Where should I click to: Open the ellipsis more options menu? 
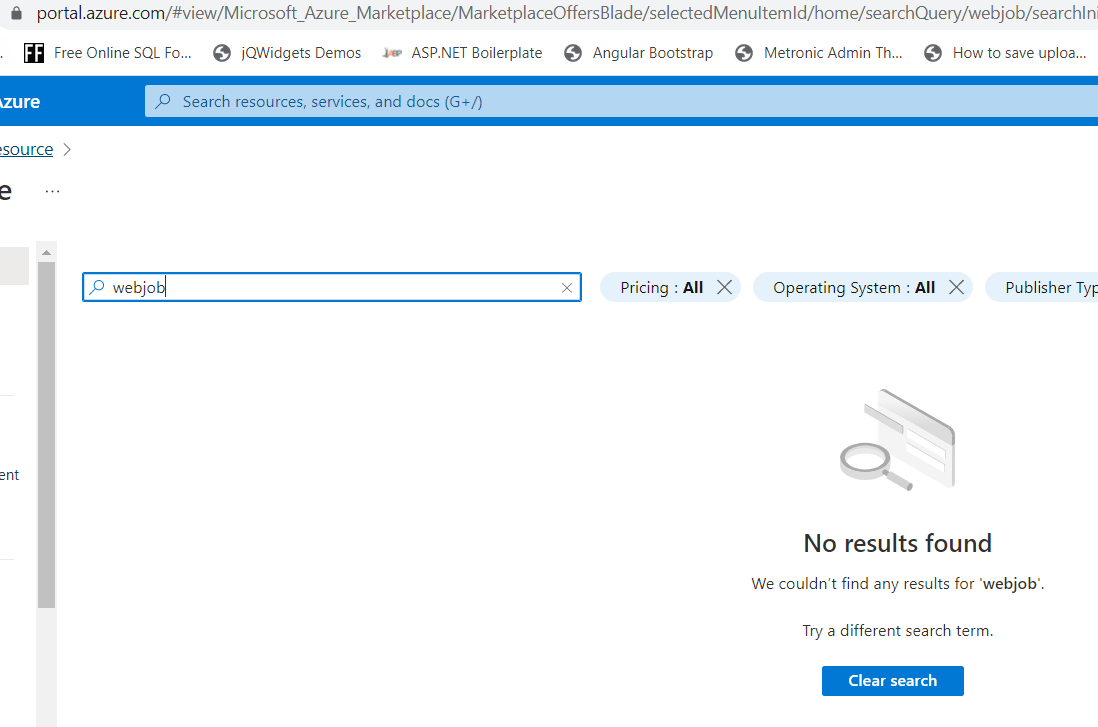pyautogui.click(x=53, y=191)
